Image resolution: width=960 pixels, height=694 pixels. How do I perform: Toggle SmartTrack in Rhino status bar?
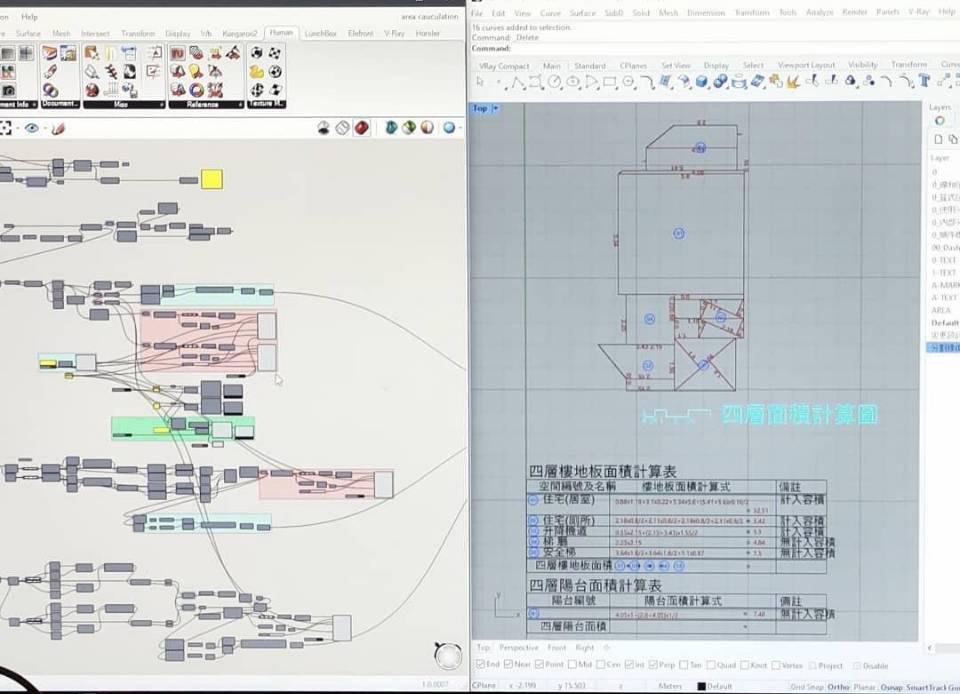click(925, 687)
